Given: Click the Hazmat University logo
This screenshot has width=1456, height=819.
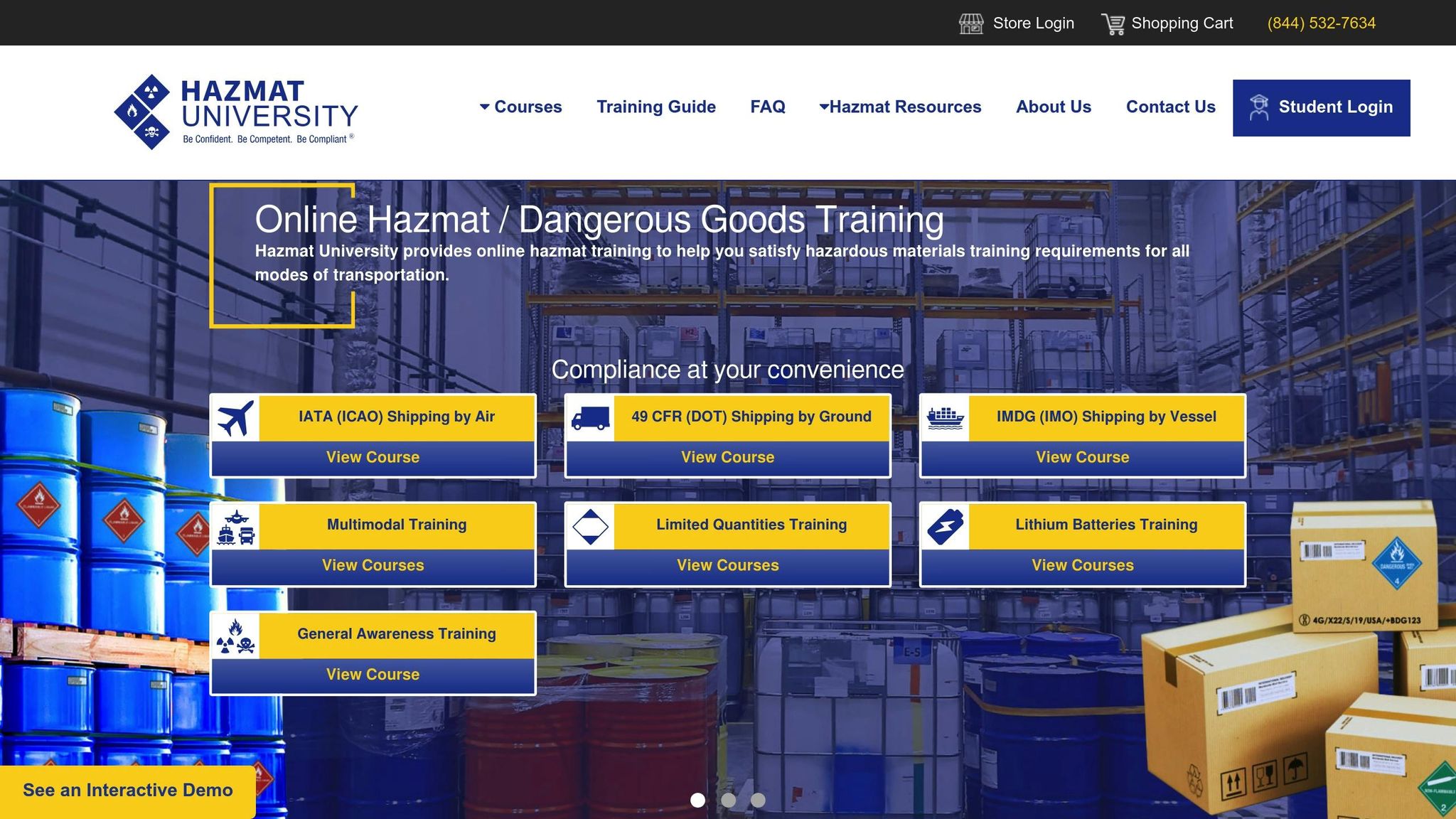Looking at the screenshot, I should 236,112.
